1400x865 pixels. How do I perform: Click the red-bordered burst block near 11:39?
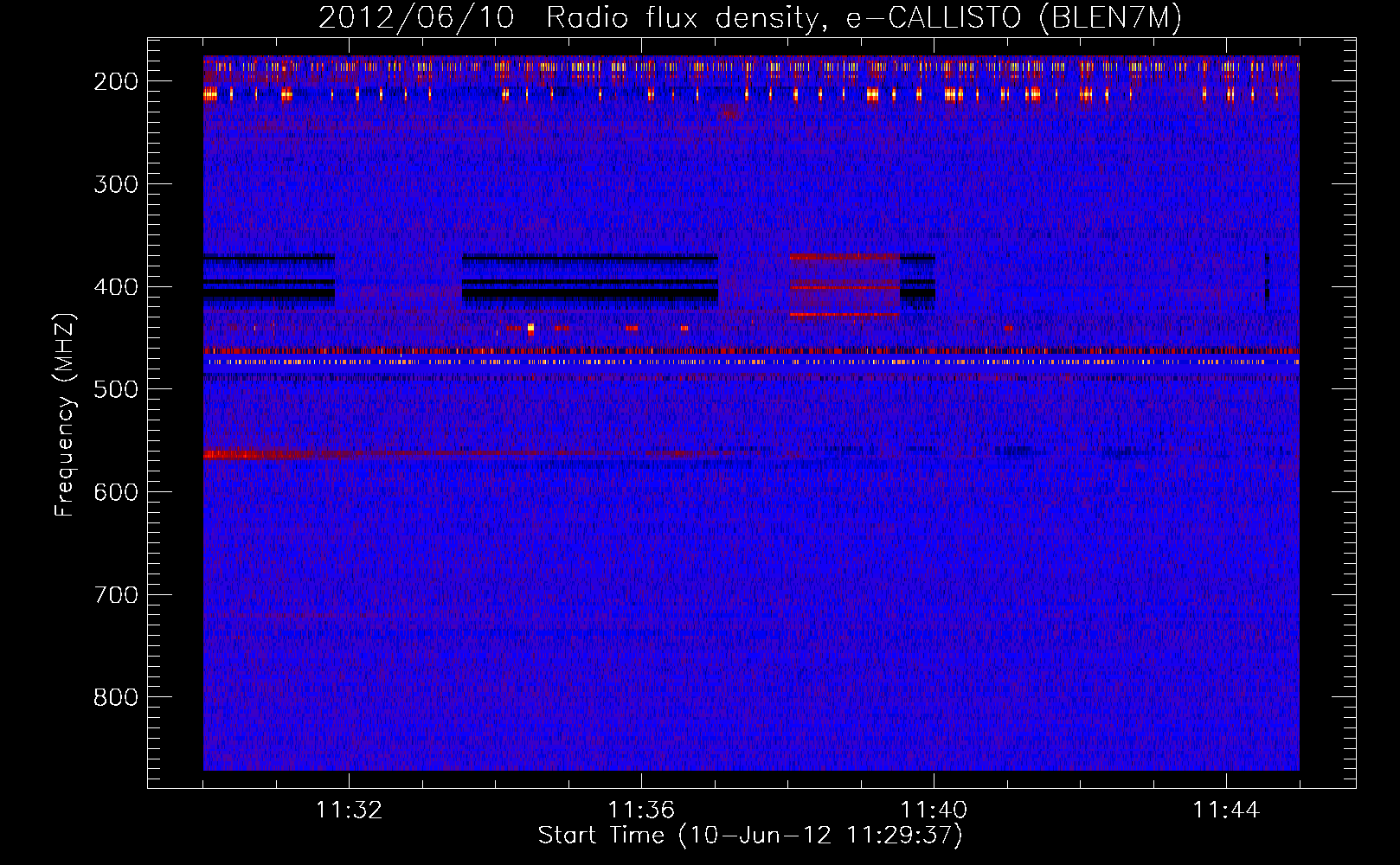pos(844,285)
